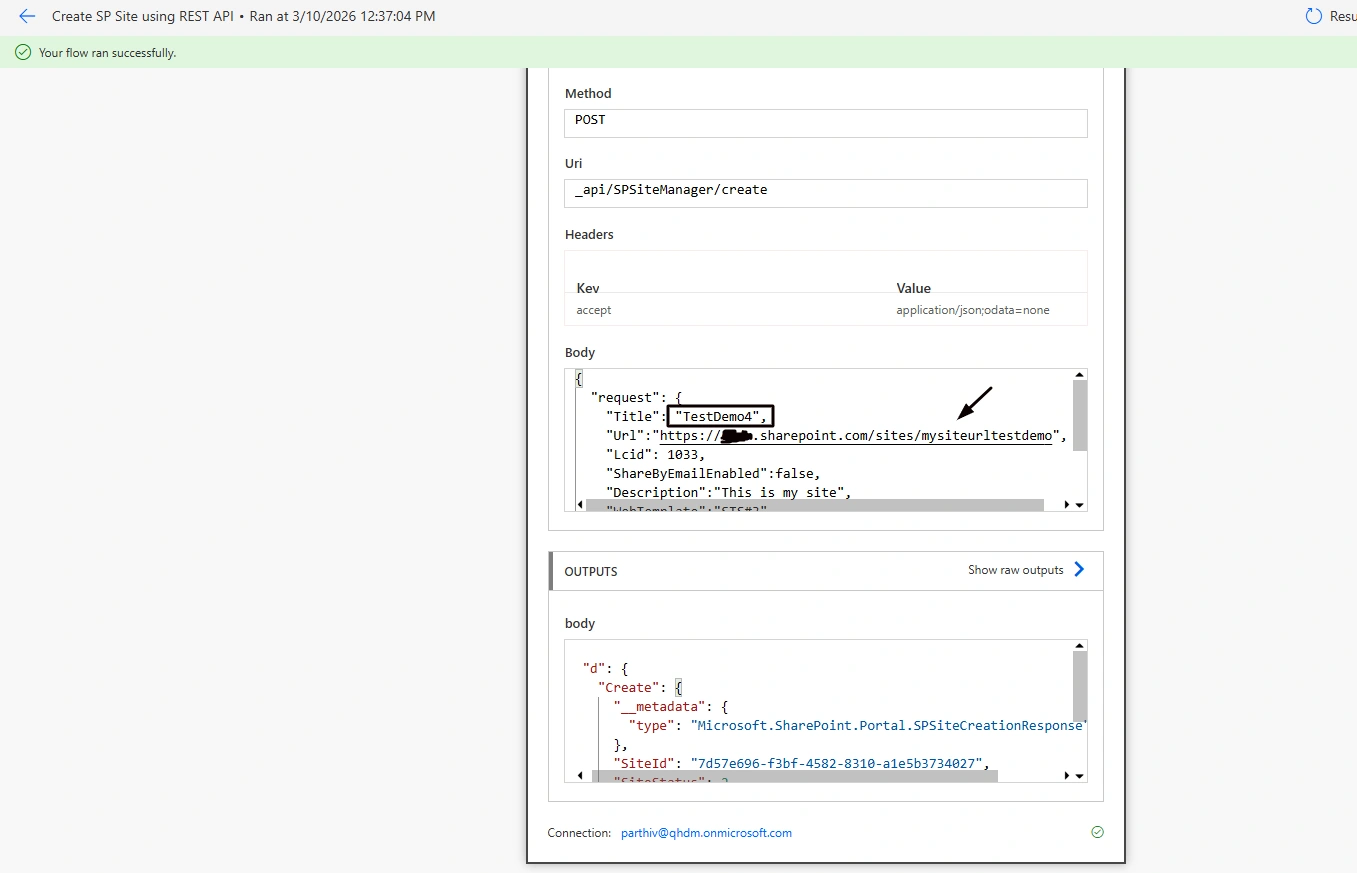Image resolution: width=1357 pixels, height=873 pixels.
Task: Click the sharepoint.com site Url value
Action: click(x=856, y=435)
